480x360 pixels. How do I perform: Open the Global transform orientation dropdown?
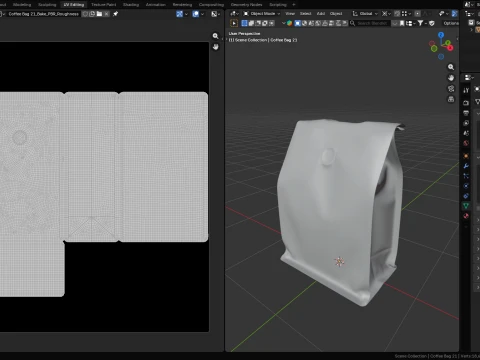[365, 14]
